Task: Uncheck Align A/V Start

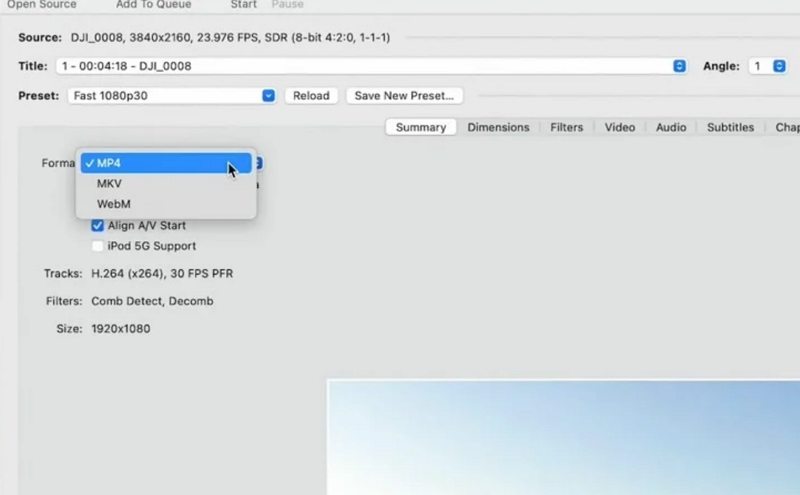Action: tap(97, 226)
